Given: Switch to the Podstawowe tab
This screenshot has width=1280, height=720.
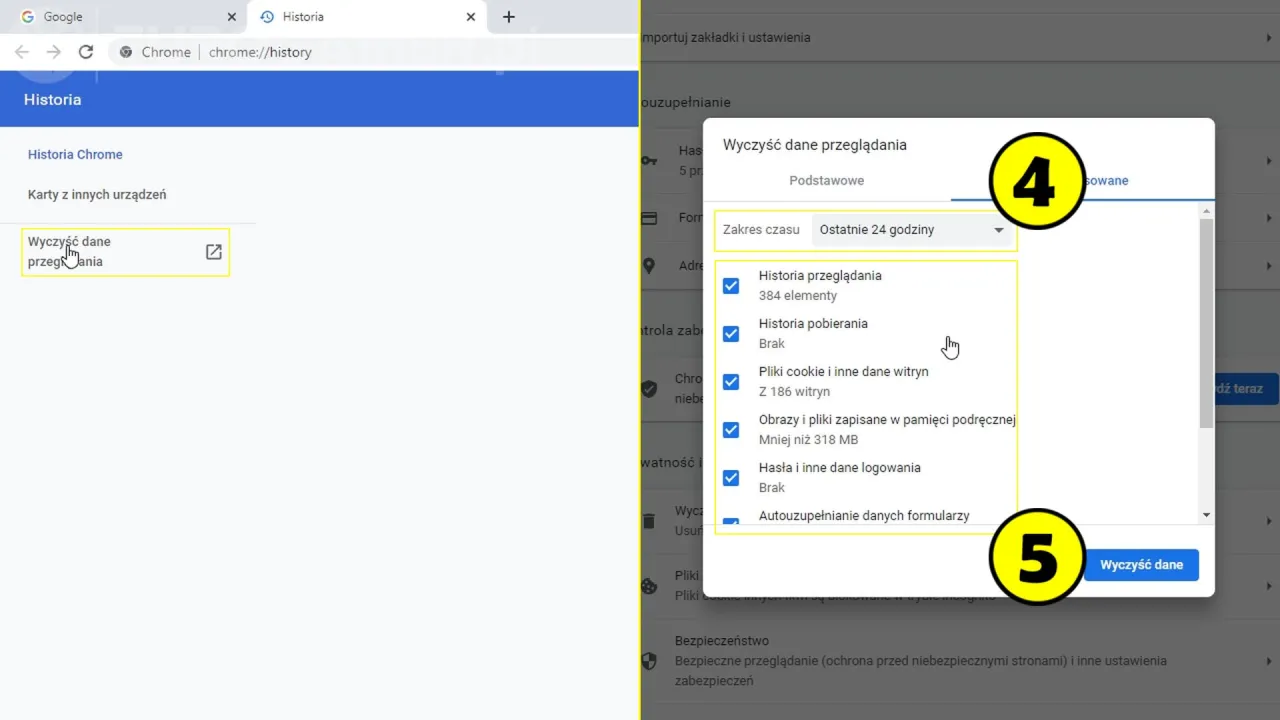Looking at the screenshot, I should coord(826,181).
